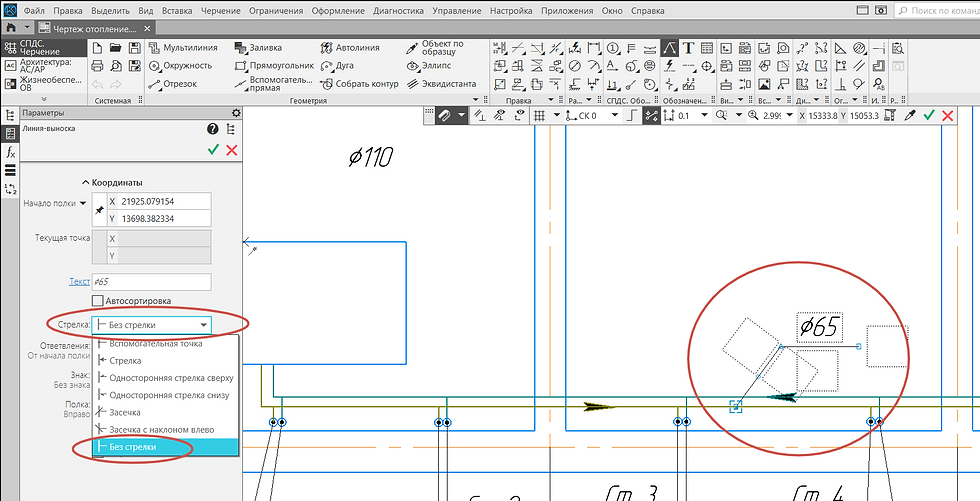
Task: Open the Ограничения menu
Action: (x=276, y=11)
